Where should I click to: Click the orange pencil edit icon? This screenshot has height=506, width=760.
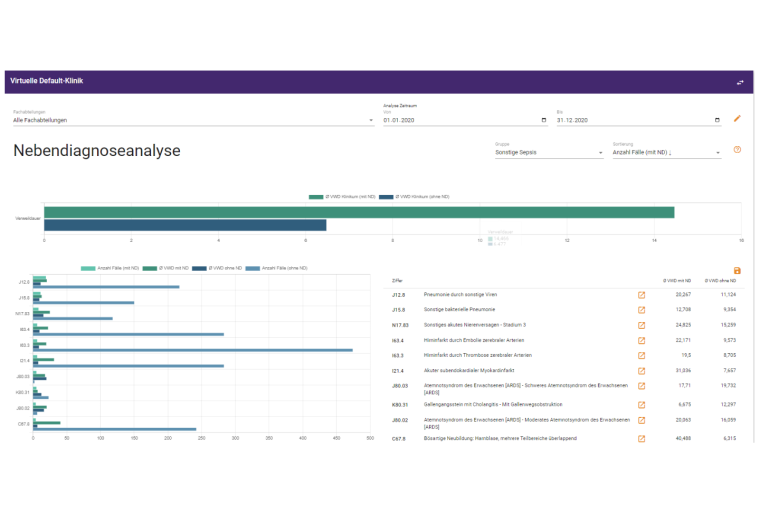tap(737, 119)
